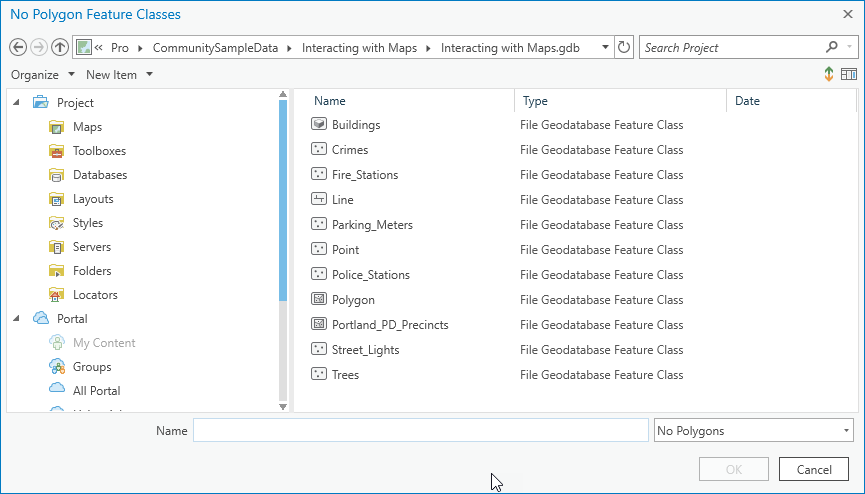This screenshot has height=494, width=865.
Task: Click the sort order arrows icon
Action: point(829,75)
